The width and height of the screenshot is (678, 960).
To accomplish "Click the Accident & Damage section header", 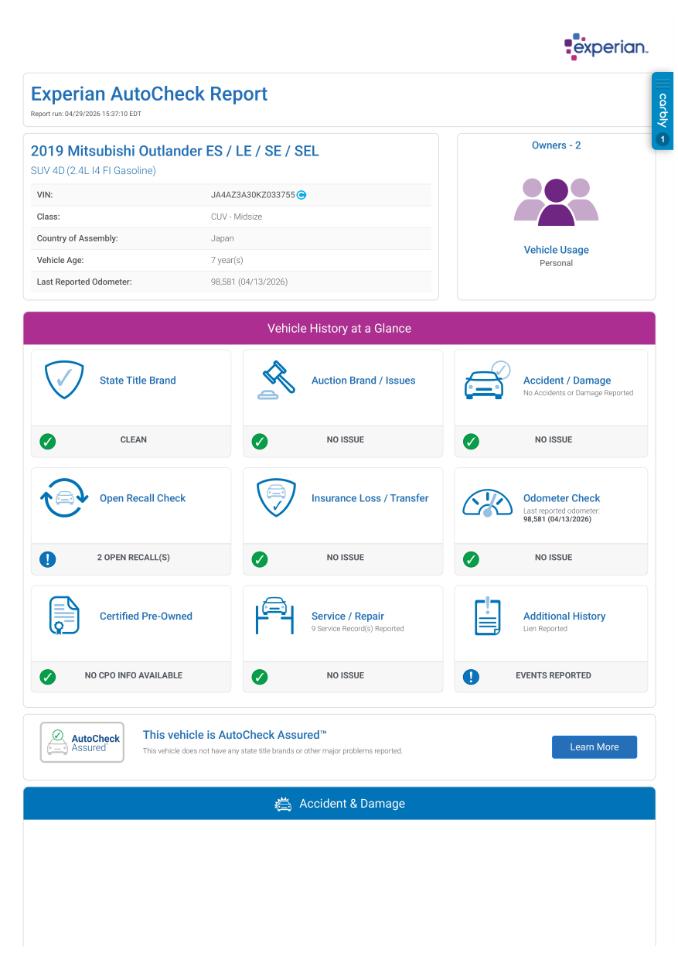I will tap(339, 803).
